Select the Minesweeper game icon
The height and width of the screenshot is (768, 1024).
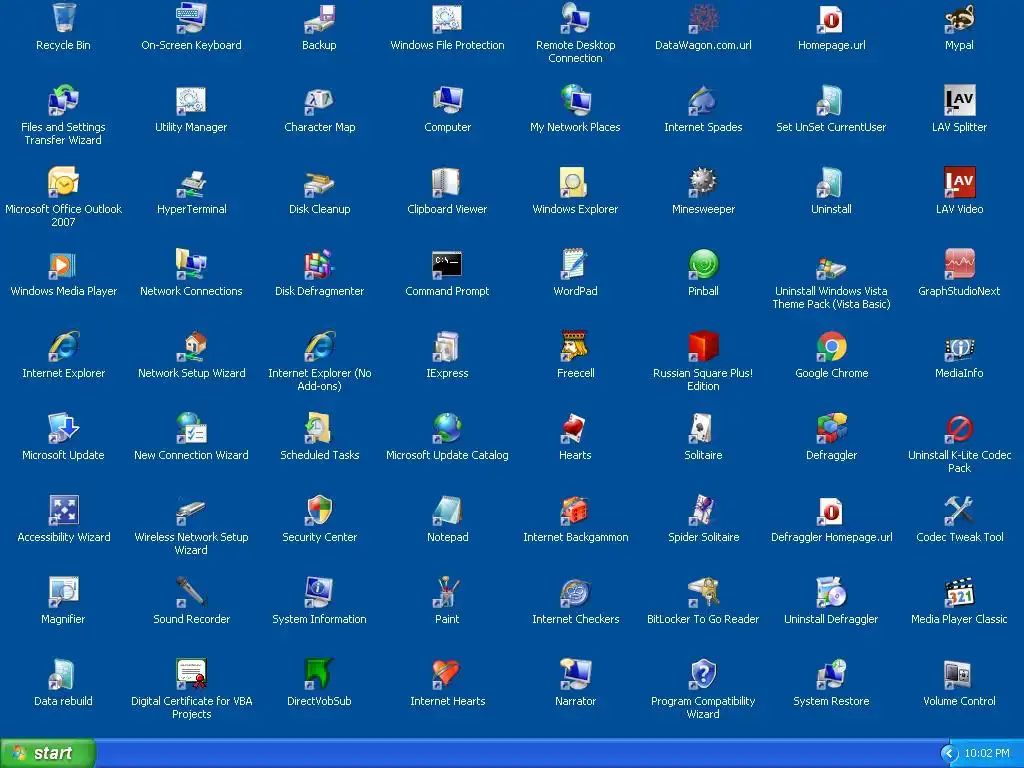[703, 182]
